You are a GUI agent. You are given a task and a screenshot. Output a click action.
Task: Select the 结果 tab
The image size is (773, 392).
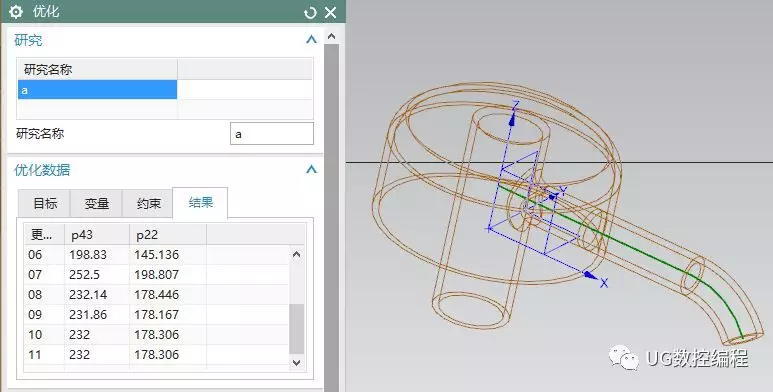point(200,202)
